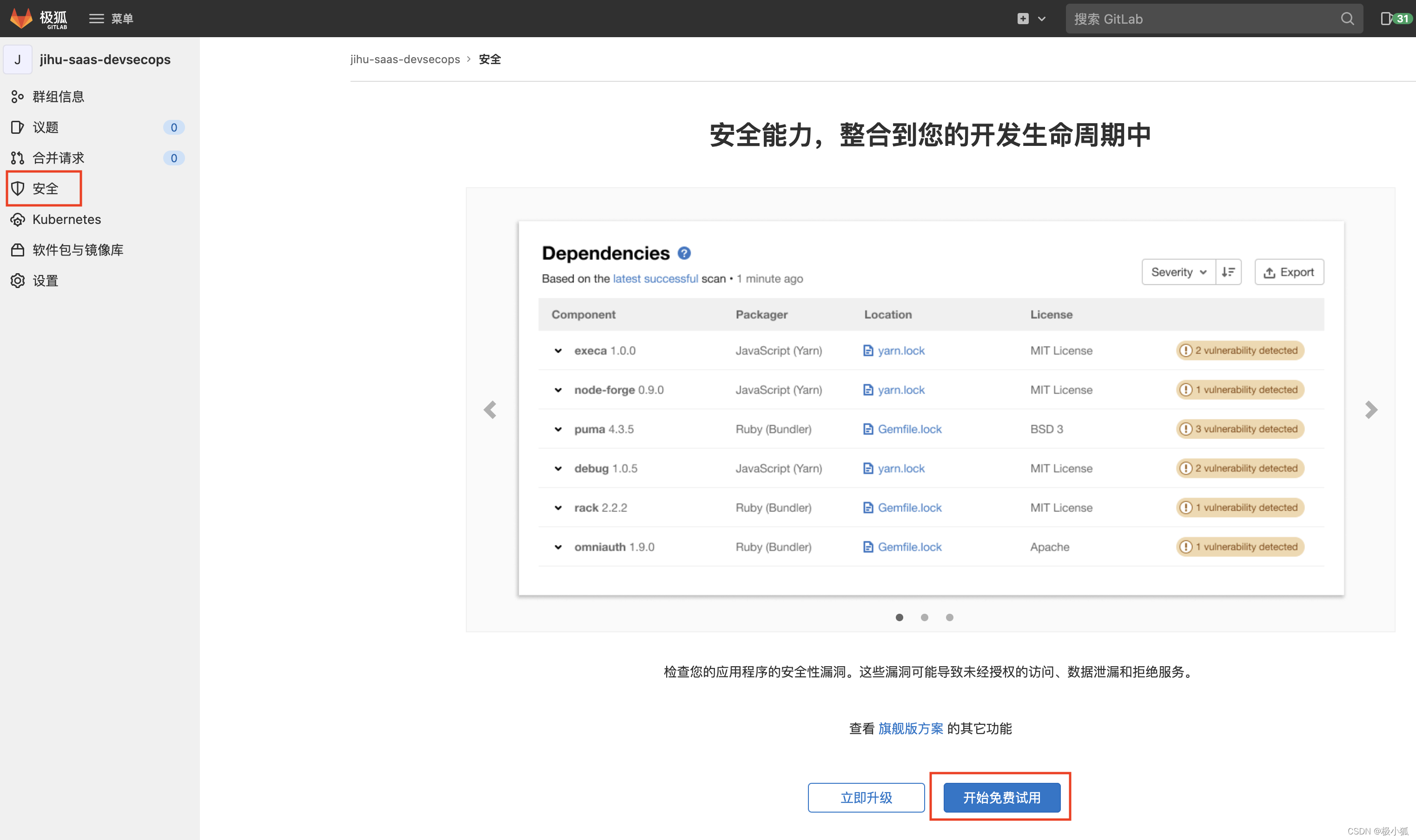Select the second carousel indicator dot
Image resolution: width=1416 pixels, height=840 pixels.
click(924, 617)
